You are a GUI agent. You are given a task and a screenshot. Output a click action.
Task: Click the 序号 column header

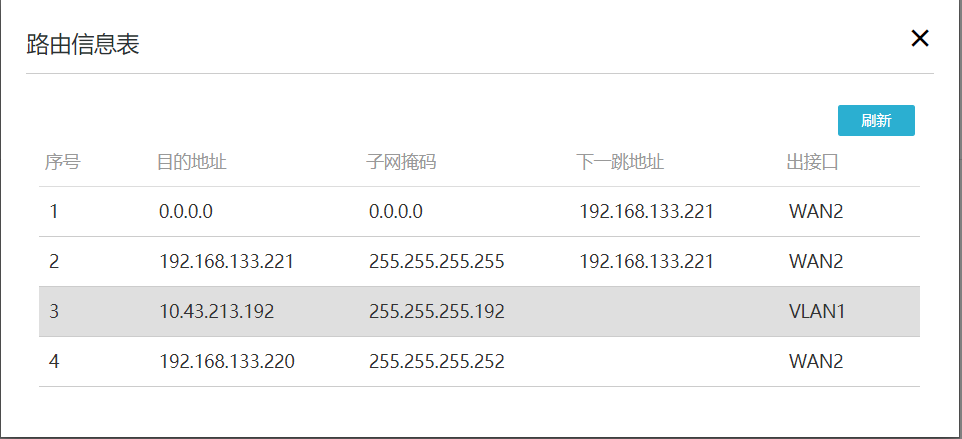62,162
